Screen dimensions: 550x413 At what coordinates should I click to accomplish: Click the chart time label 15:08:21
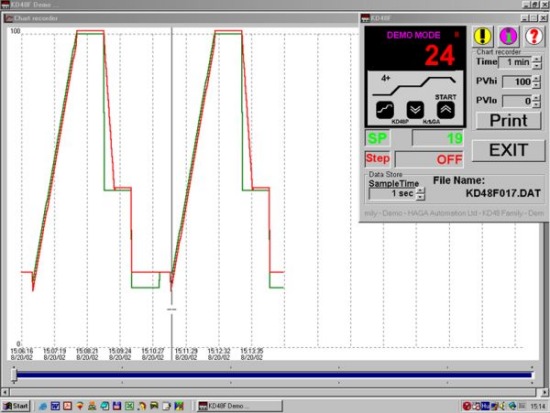tap(87, 351)
